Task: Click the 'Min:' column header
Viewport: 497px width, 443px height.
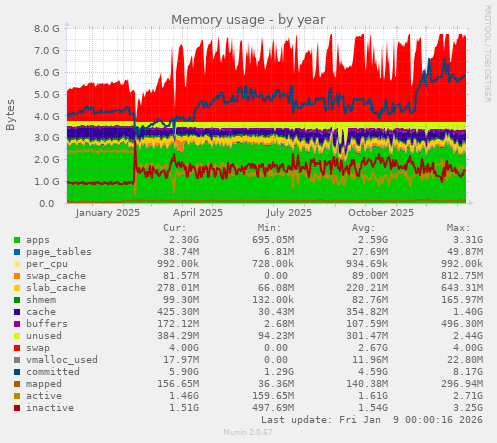Action: 269,228
